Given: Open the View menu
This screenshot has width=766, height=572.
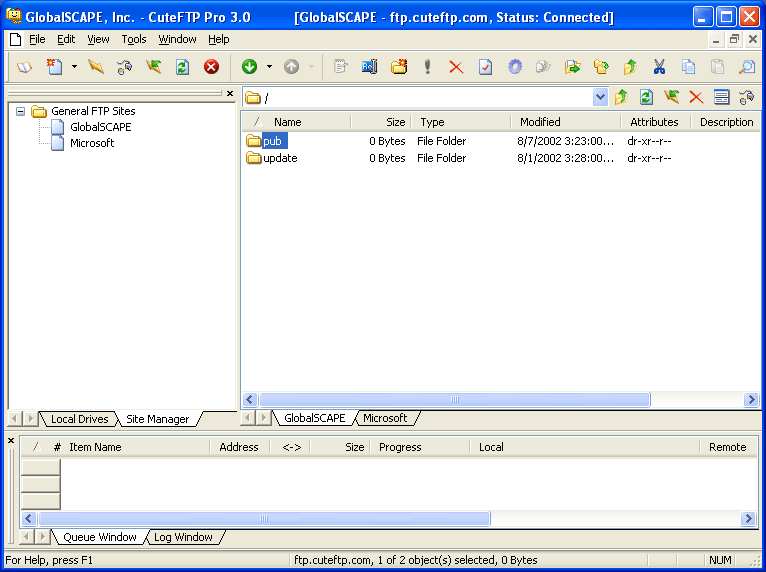Looking at the screenshot, I should 98,39.
